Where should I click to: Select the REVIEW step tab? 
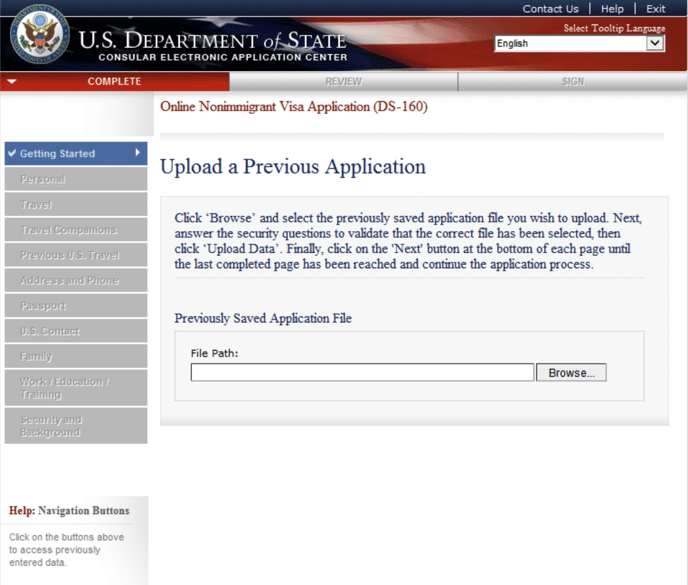[x=343, y=82]
